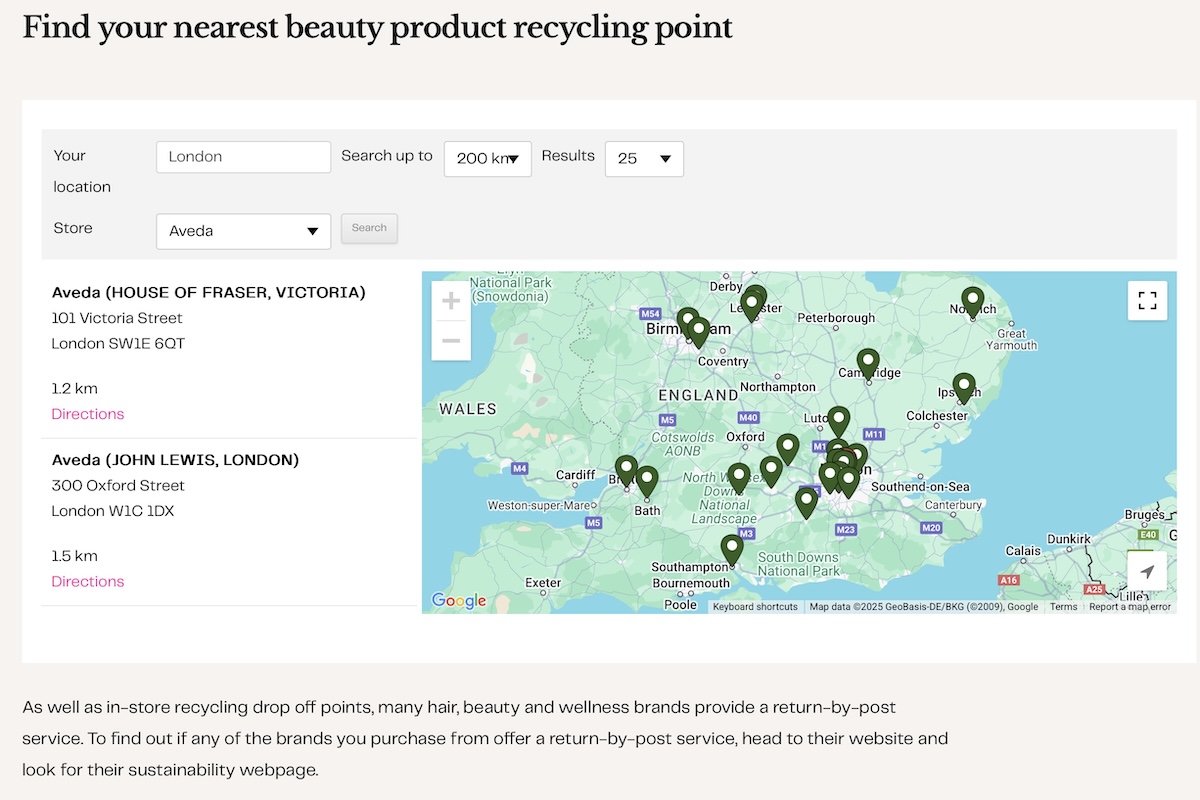Click the map's my-location arrow icon

[1147, 572]
